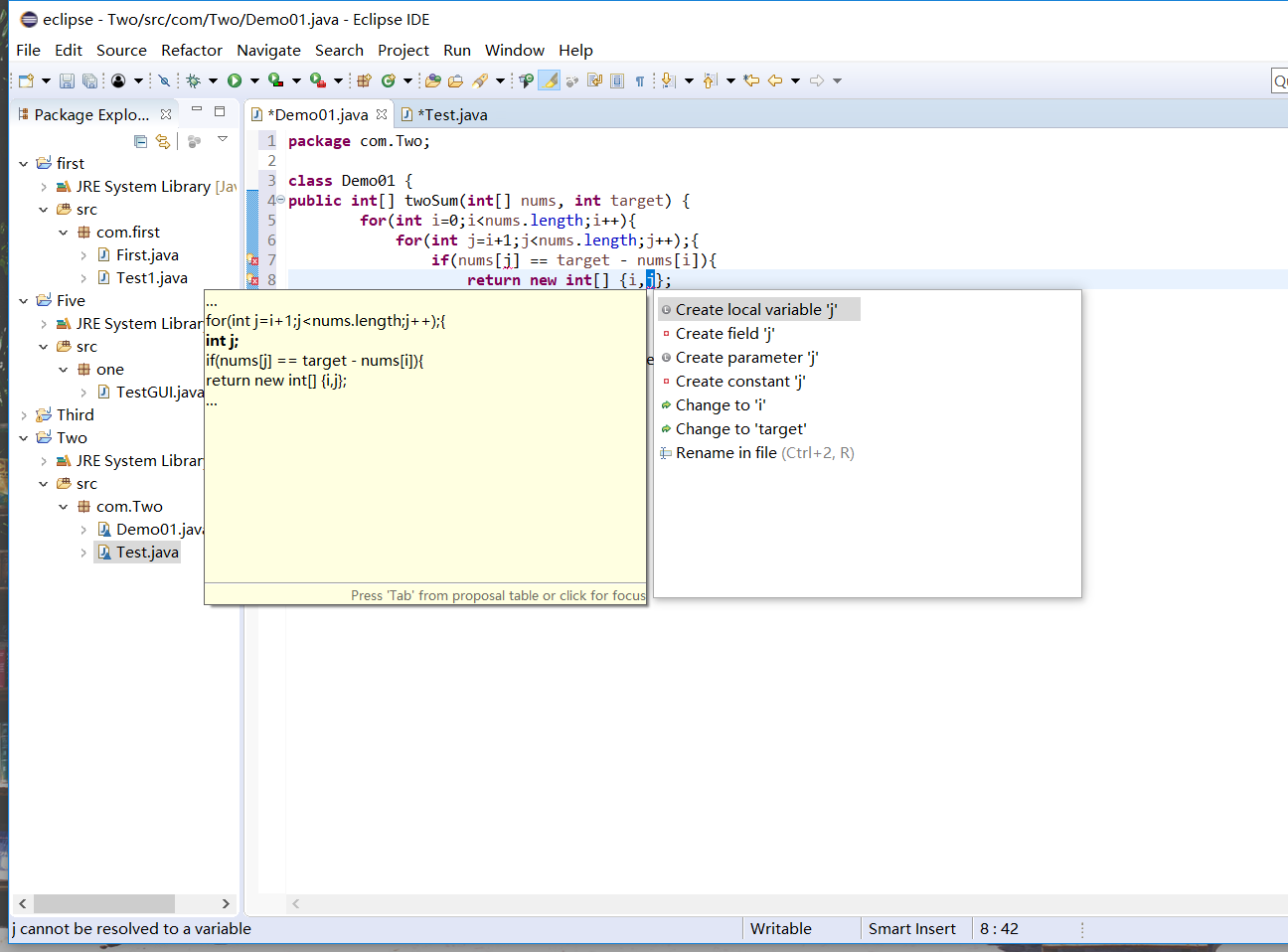Screen dimensions: 1288x952
Task: Click the Previous Annotation arrow icon
Action: 710,80
